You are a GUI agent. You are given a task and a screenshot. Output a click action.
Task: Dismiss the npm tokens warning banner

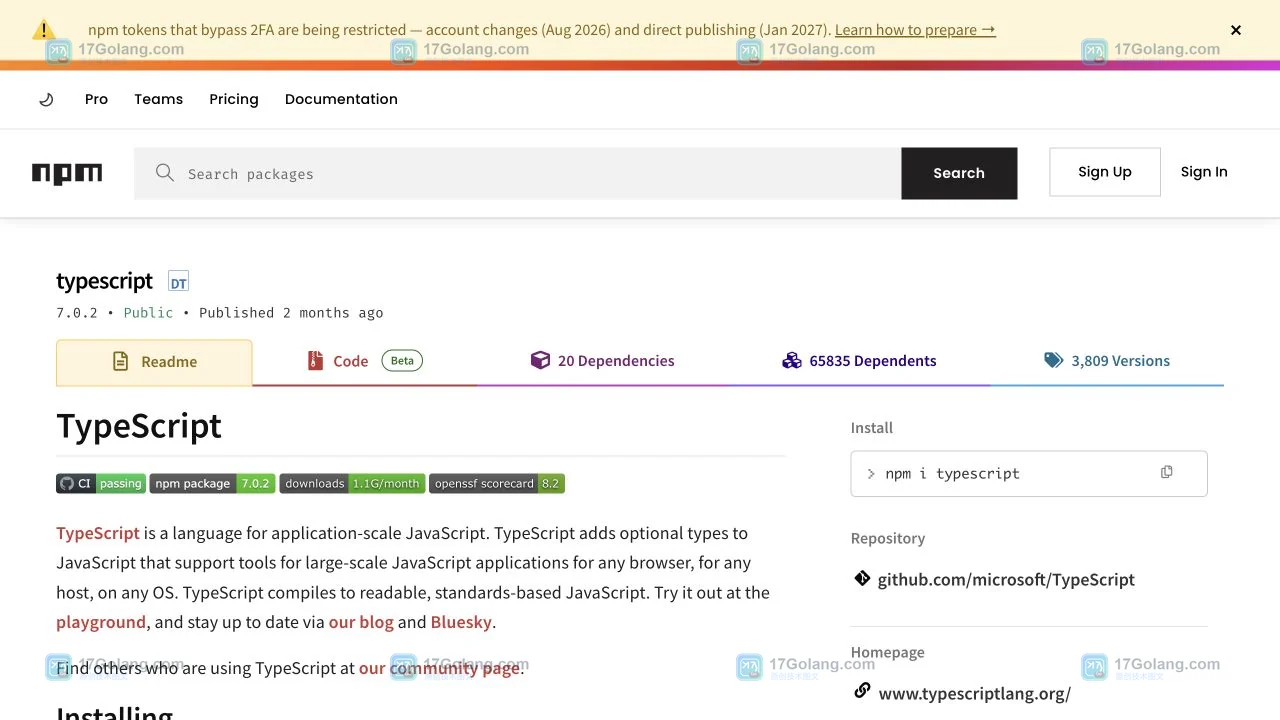pyautogui.click(x=1236, y=30)
